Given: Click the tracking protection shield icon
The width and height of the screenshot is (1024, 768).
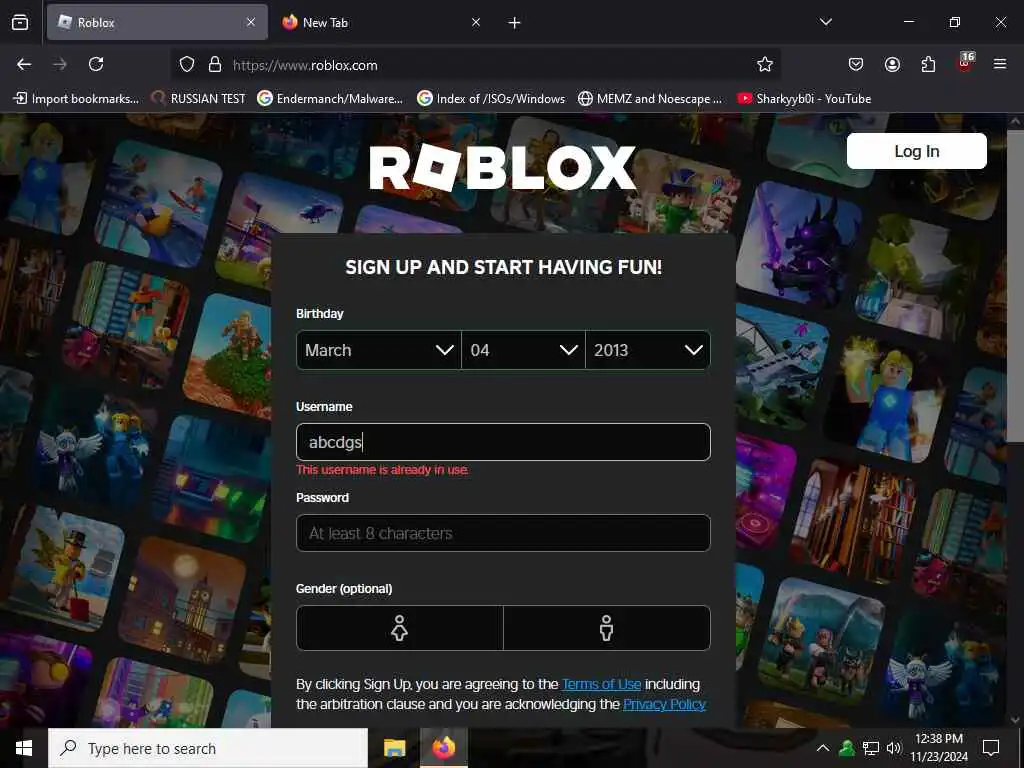Looking at the screenshot, I should pyautogui.click(x=187, y=65).
